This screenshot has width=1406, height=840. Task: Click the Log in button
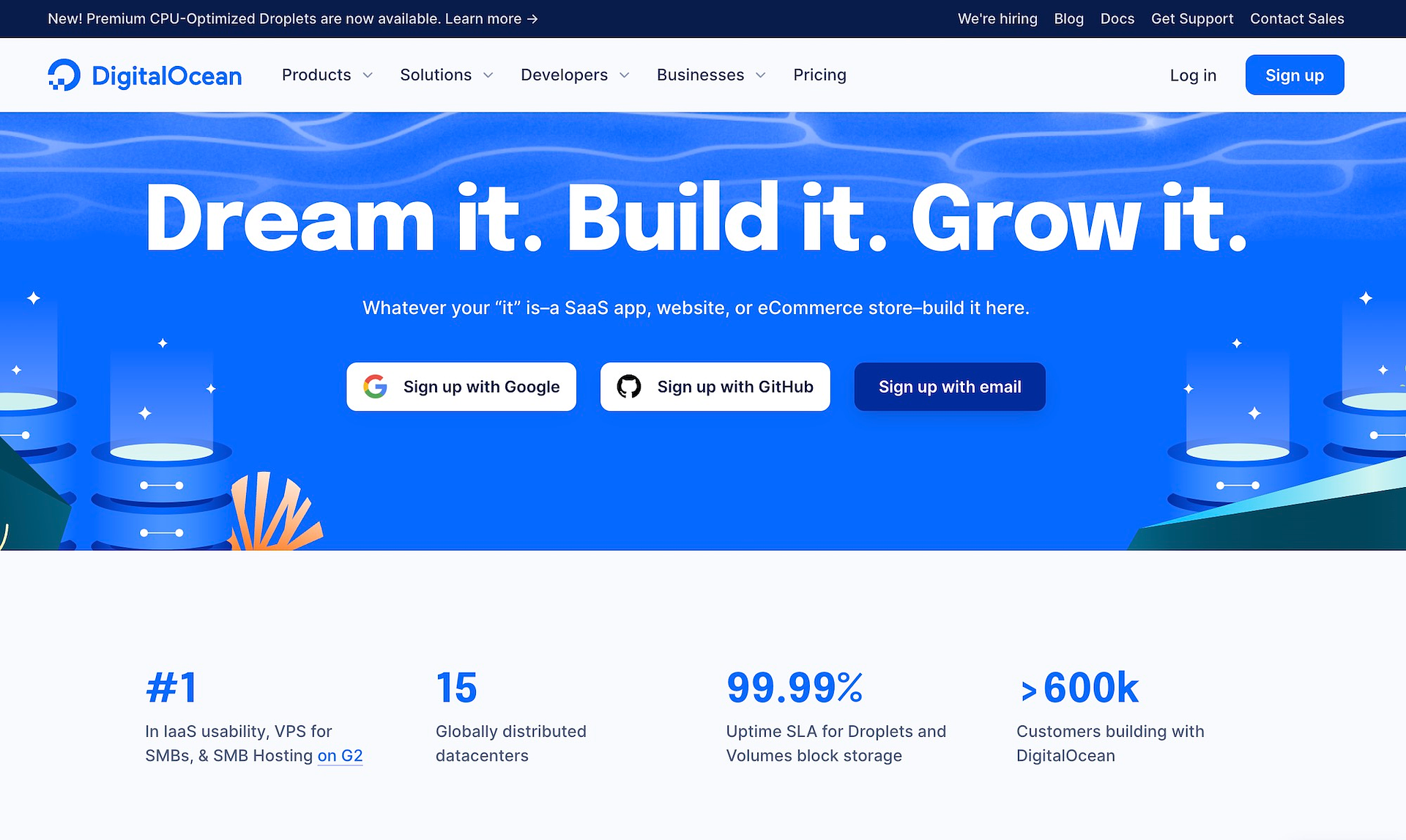tap(1194, 75)
